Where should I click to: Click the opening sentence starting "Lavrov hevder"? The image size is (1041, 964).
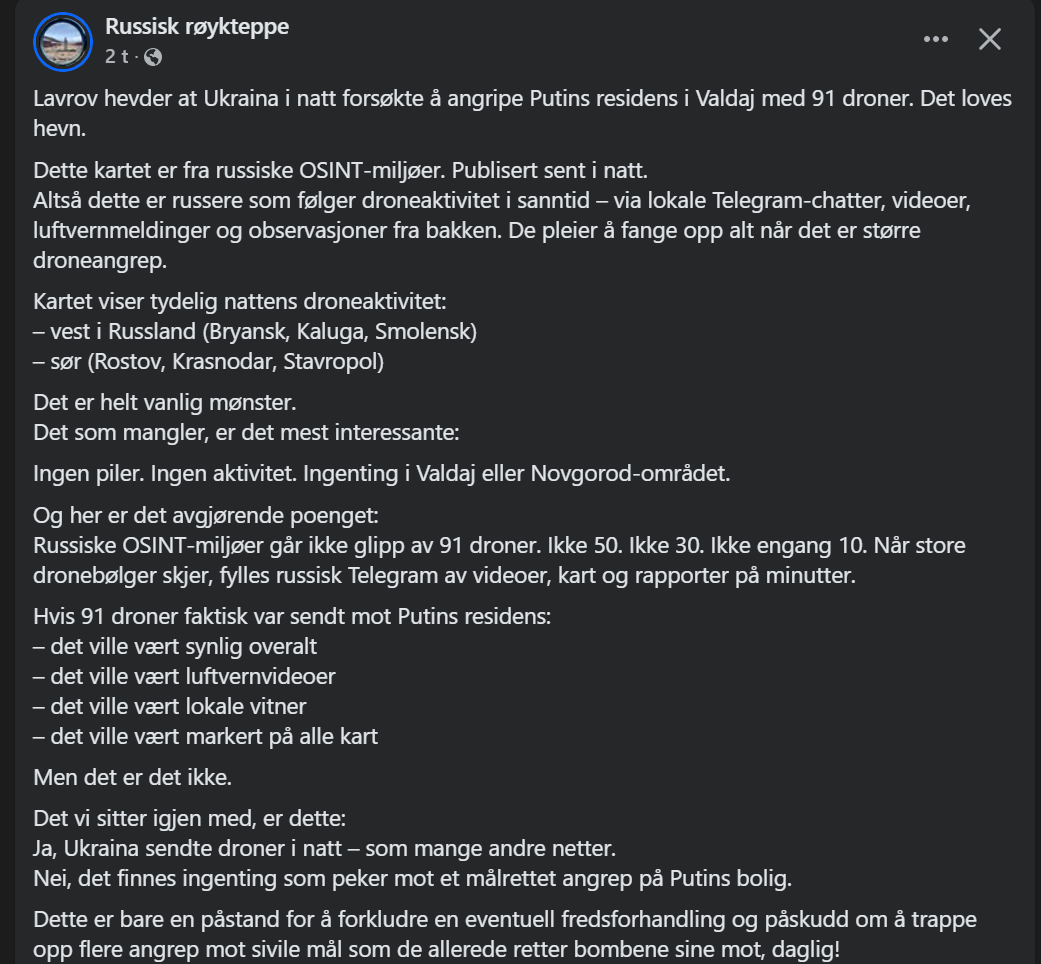[x=400, y=100]
